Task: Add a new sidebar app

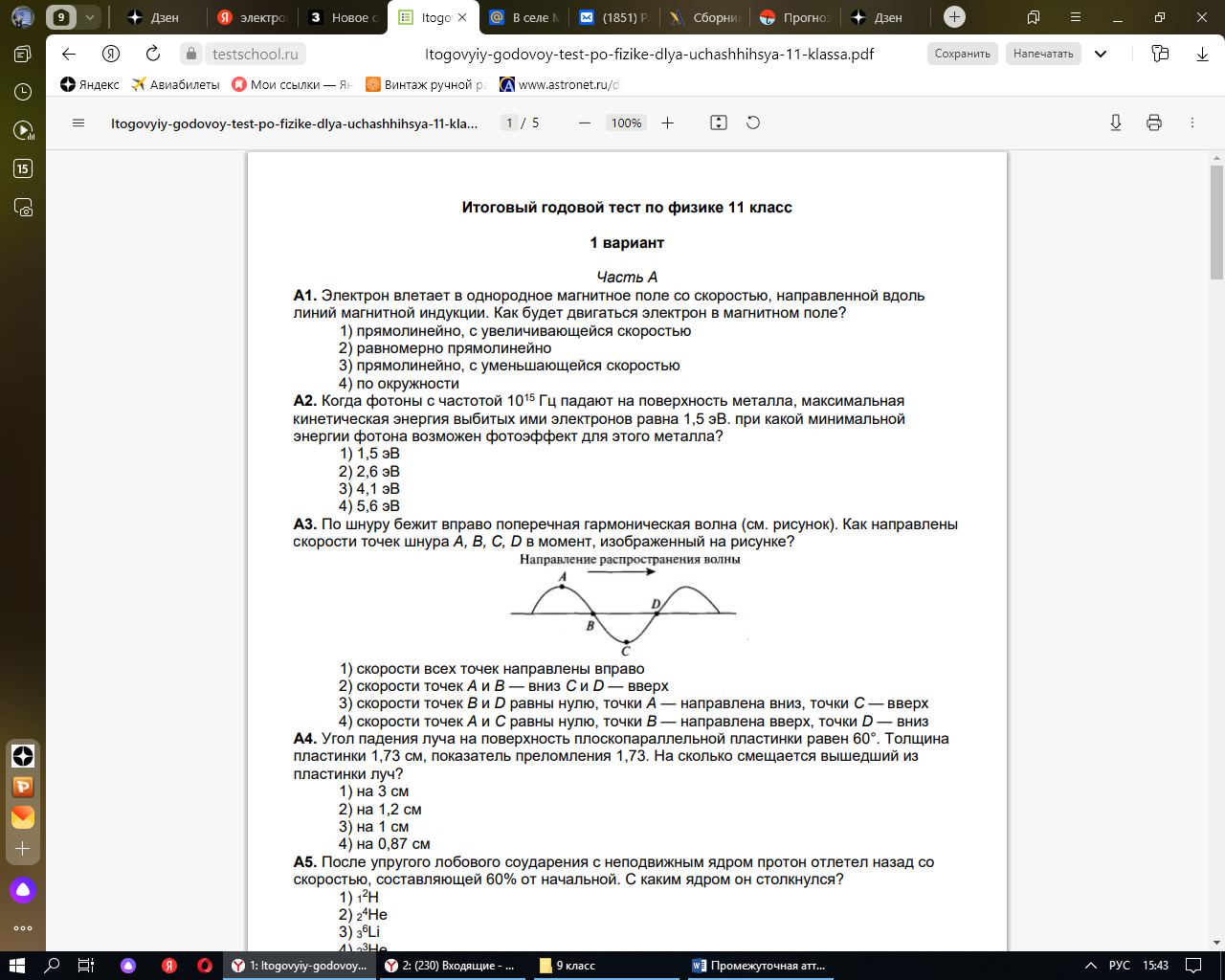Action: [x=23, y=849]
